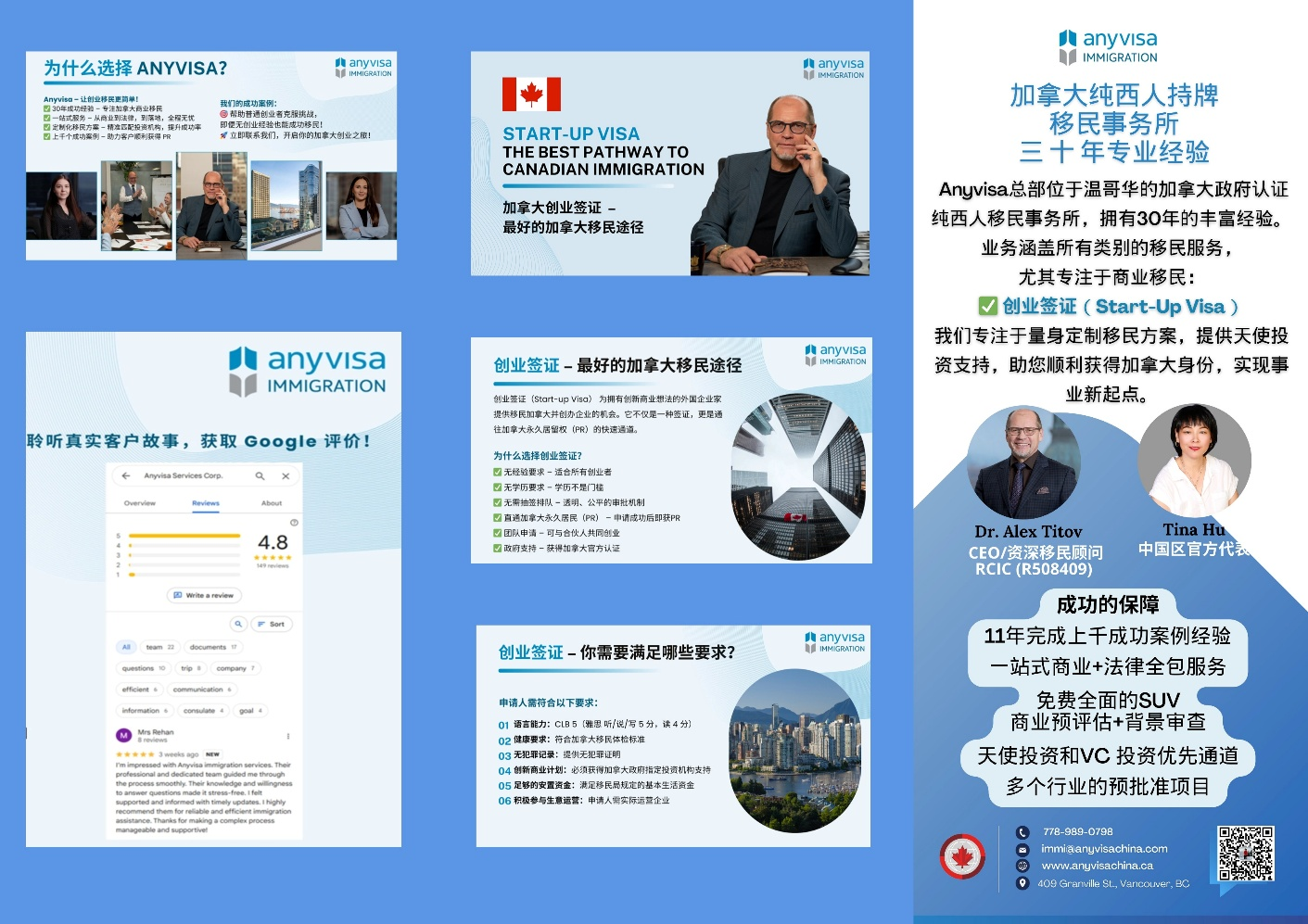1308x924 pixels.
Task: Close the Anyvisa Services Corp. panel with the X
Action: (286, 475)
